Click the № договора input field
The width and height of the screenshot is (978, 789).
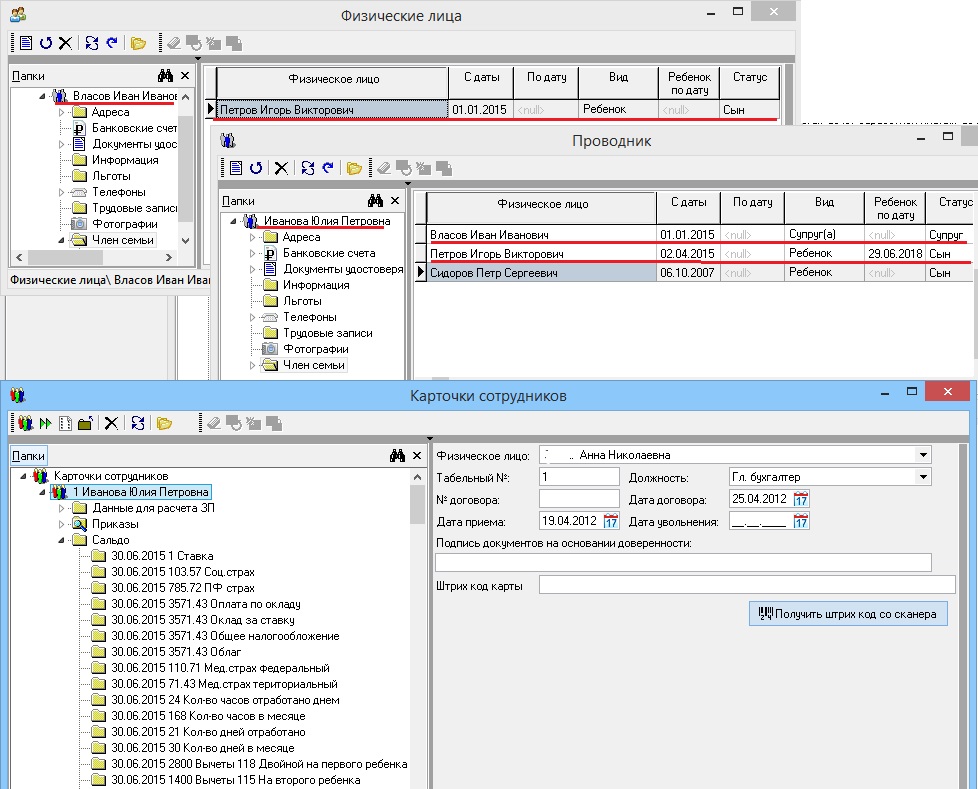point(579,499)
